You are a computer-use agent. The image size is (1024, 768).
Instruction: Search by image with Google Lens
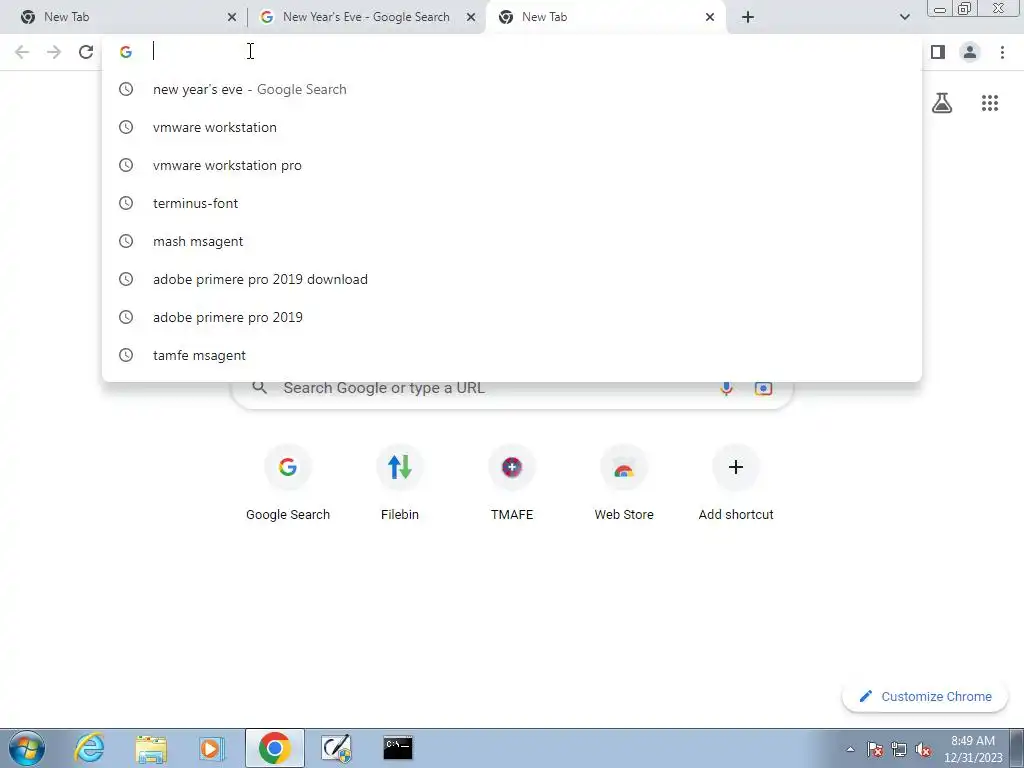pos(763,388)
